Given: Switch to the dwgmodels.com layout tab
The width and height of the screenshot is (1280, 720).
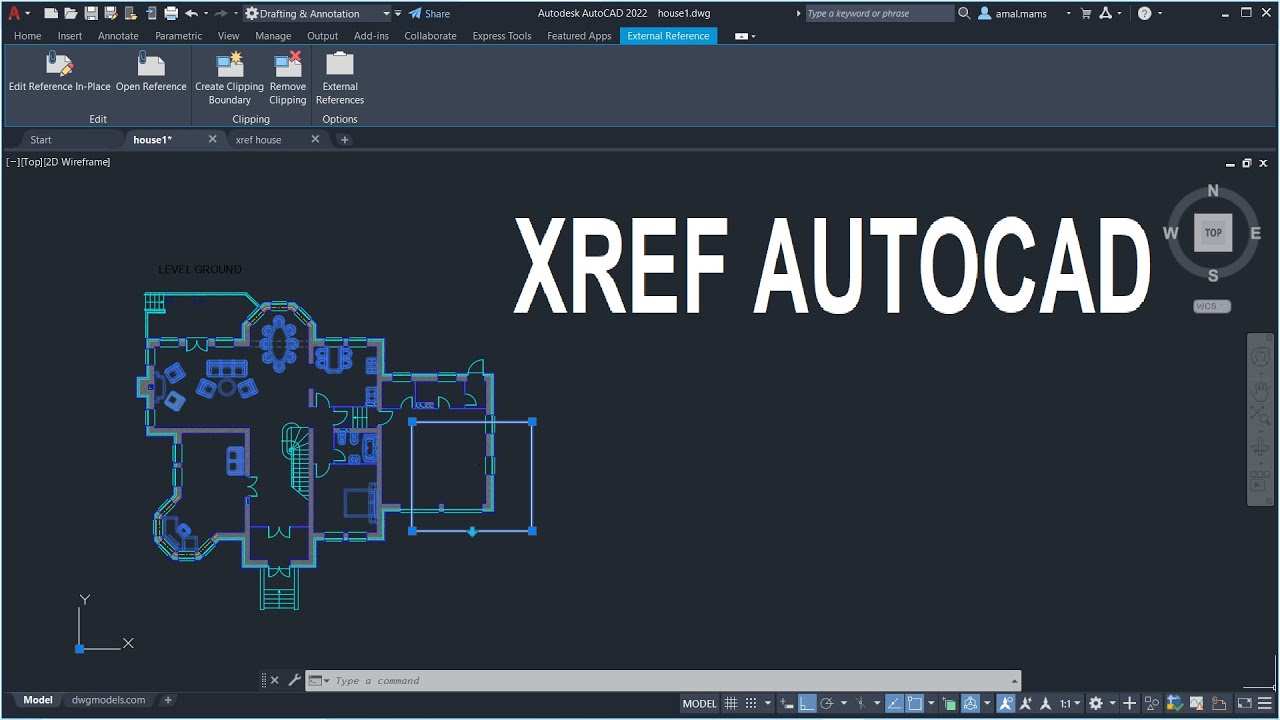Looking at the screenshot, I should pyautogui.click(x=108, y=700).
